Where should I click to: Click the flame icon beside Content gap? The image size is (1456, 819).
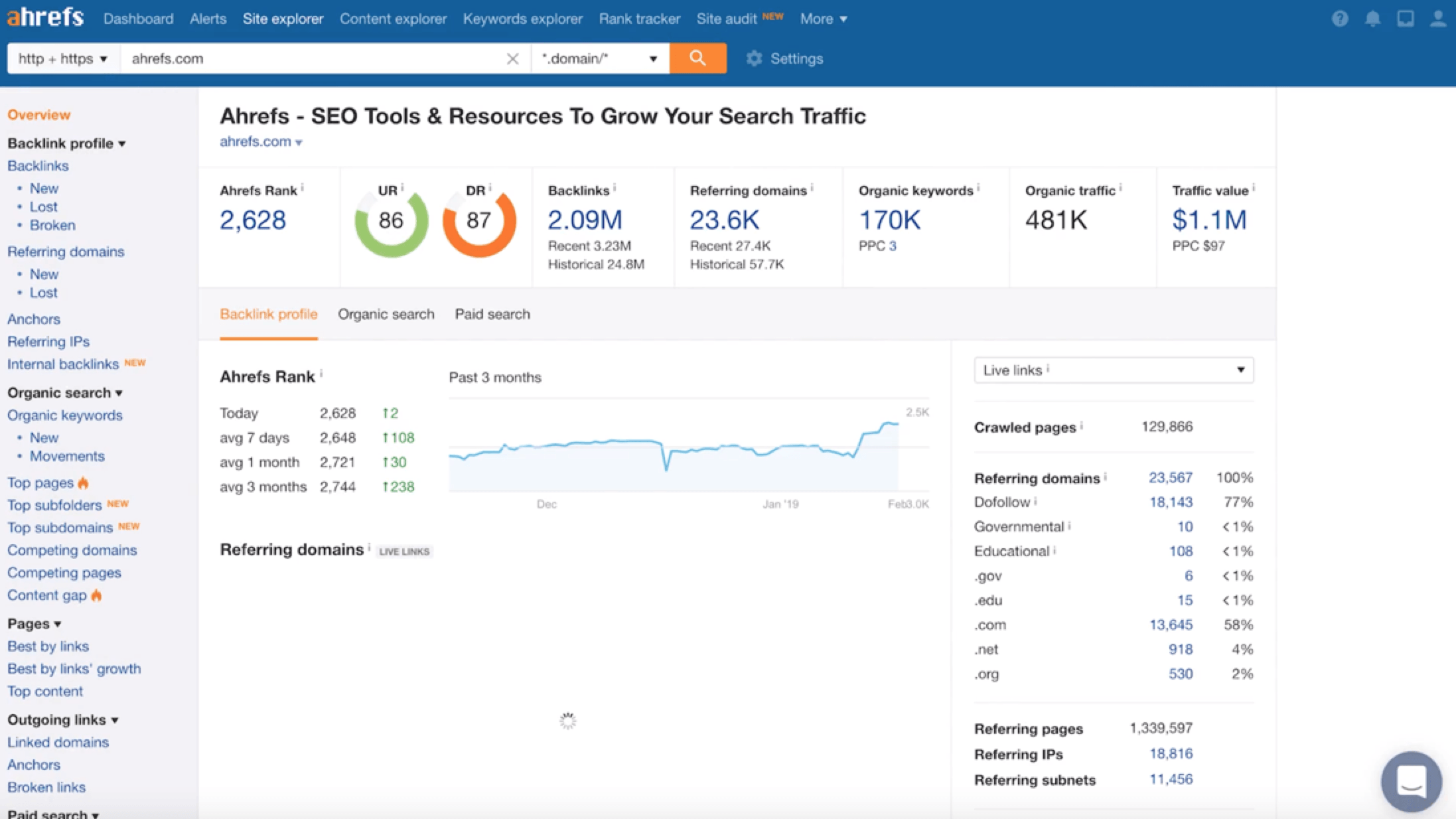96,595
